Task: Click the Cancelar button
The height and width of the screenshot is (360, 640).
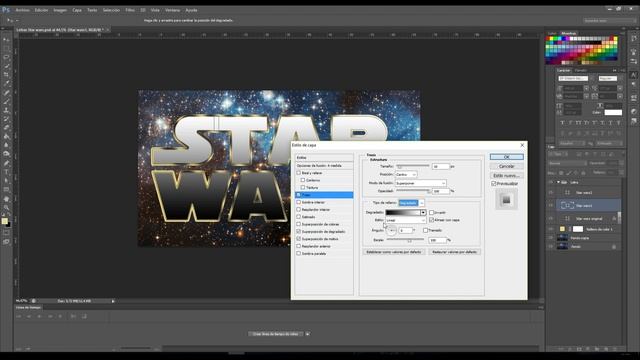Action: 507,167
